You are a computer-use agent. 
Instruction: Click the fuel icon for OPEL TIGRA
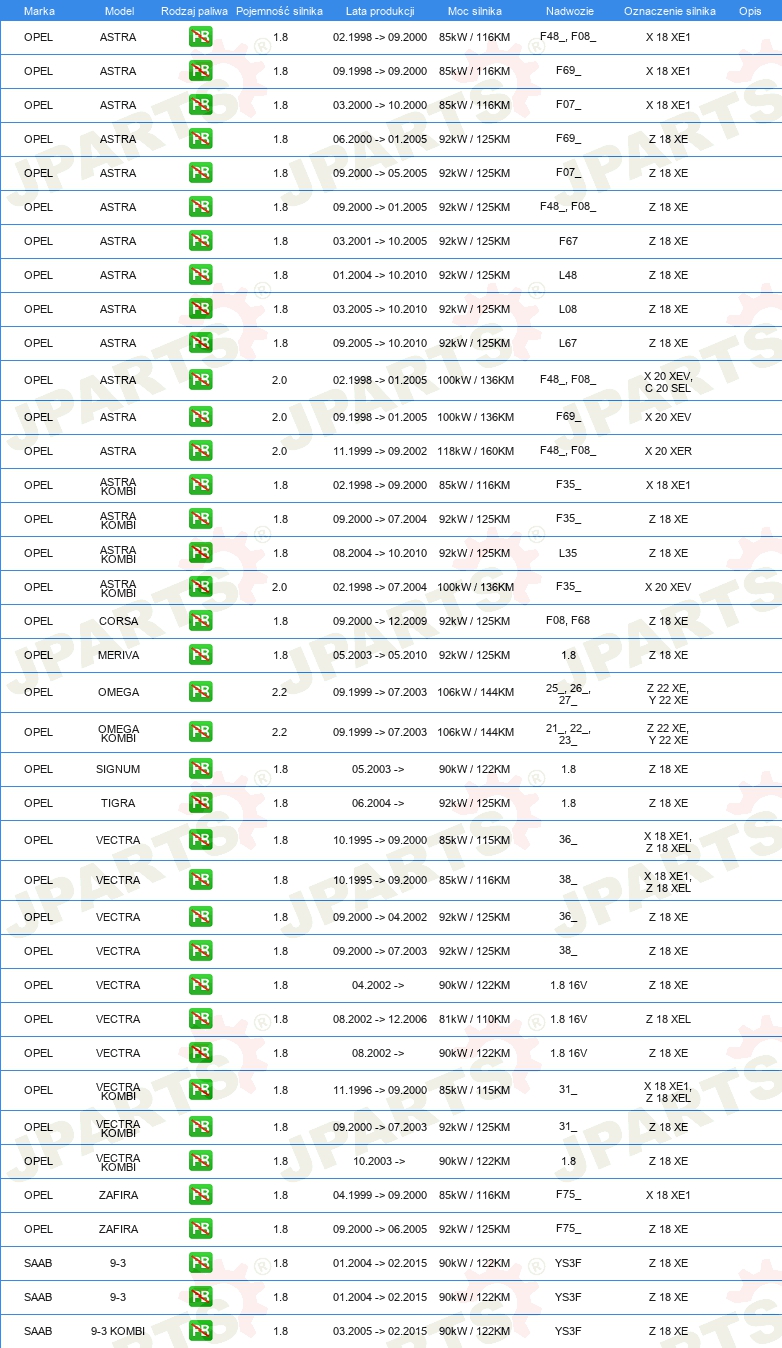(200, 803)
